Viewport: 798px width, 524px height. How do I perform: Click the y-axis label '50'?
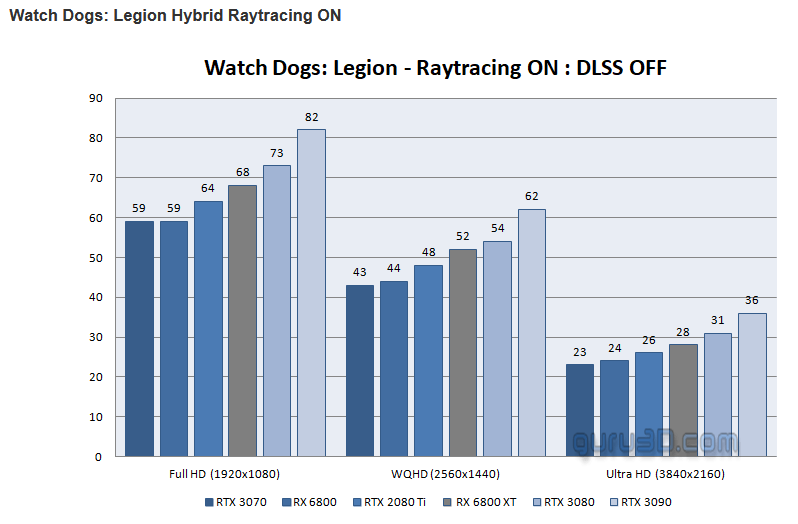click(96, 258)
